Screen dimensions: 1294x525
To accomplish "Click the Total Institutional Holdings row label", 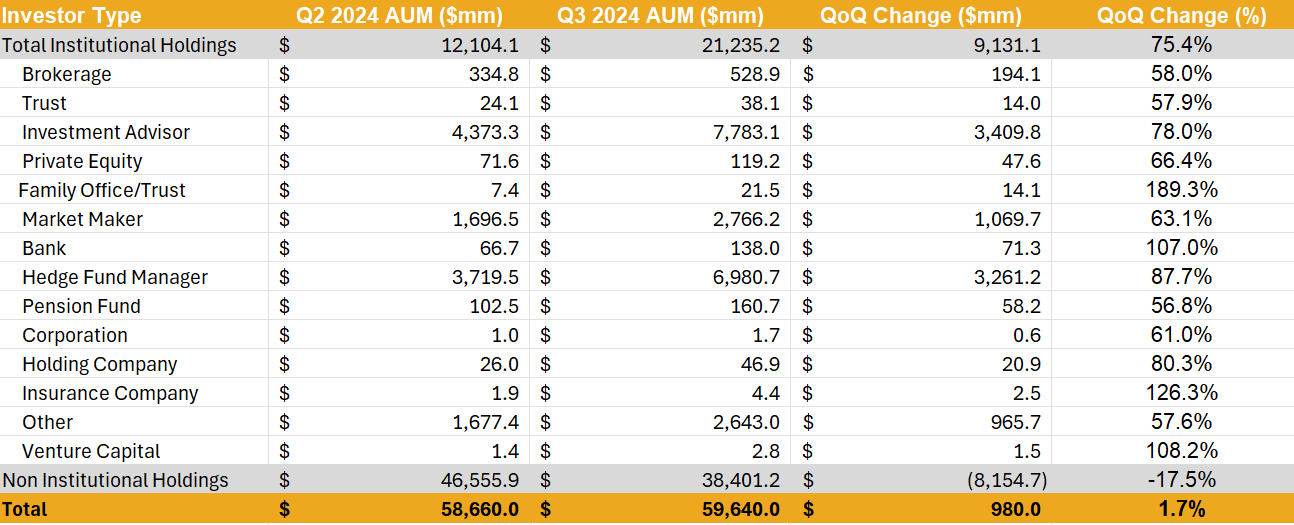I will point(119,45).
